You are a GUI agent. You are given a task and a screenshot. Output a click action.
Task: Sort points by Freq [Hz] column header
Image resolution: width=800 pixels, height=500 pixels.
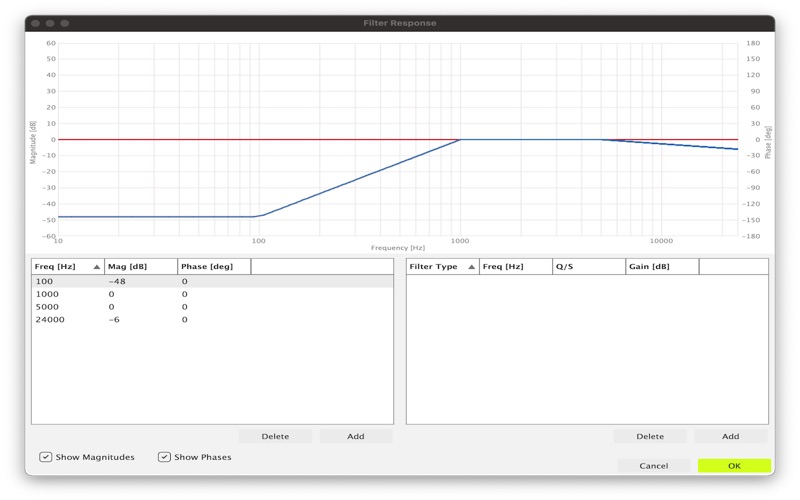pyautogui.click(x=68, y=266)
